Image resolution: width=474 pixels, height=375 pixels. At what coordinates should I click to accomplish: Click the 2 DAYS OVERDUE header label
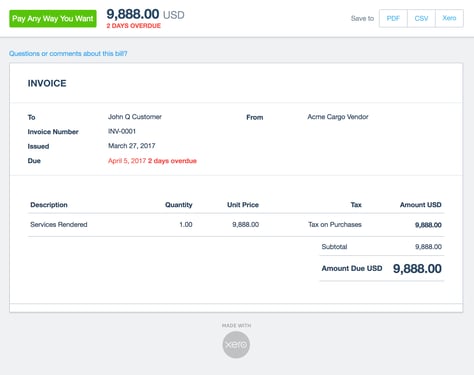pyautogui.click(x=134, y=26)
